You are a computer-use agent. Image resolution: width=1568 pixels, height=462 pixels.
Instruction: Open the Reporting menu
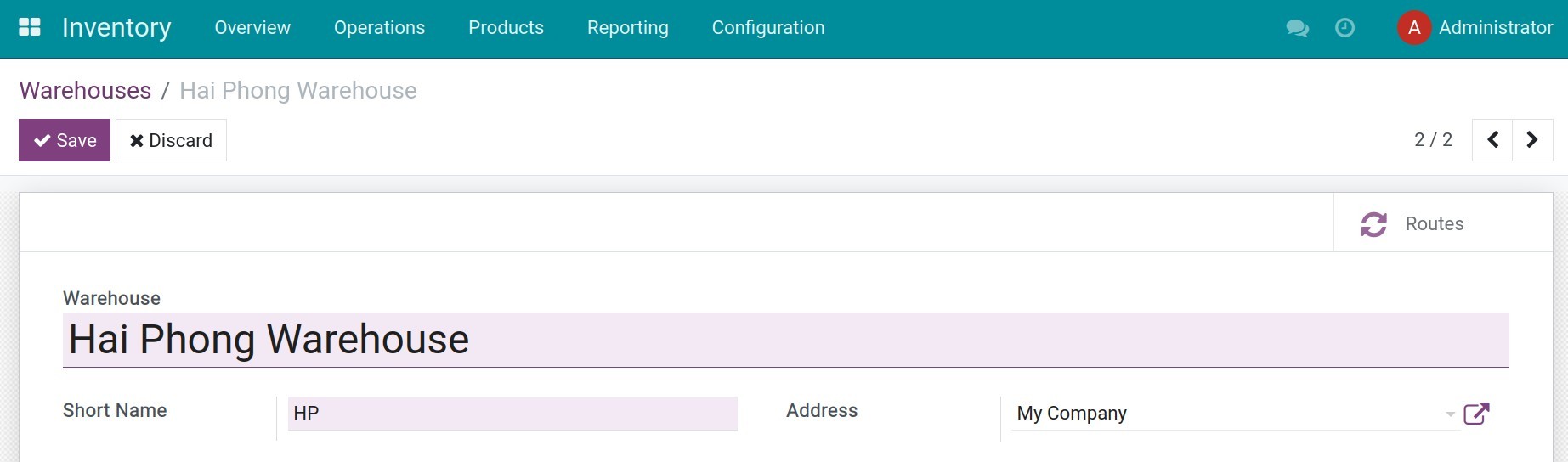[x=627, y=28]
